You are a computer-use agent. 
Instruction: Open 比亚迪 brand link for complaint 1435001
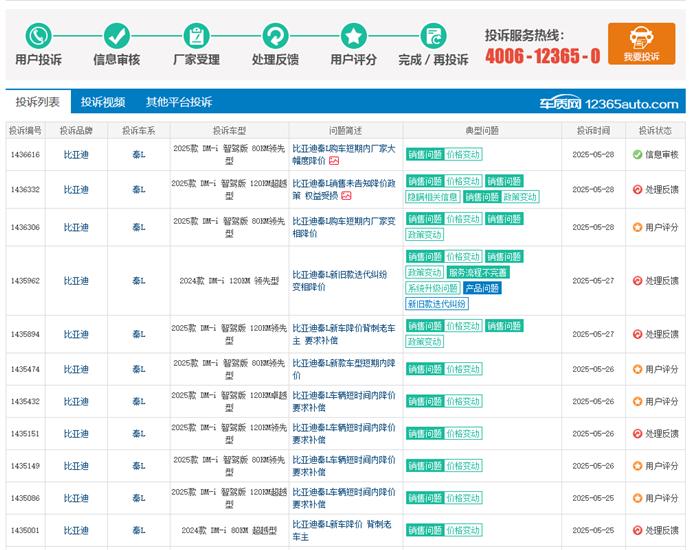[x=76, y=530]
